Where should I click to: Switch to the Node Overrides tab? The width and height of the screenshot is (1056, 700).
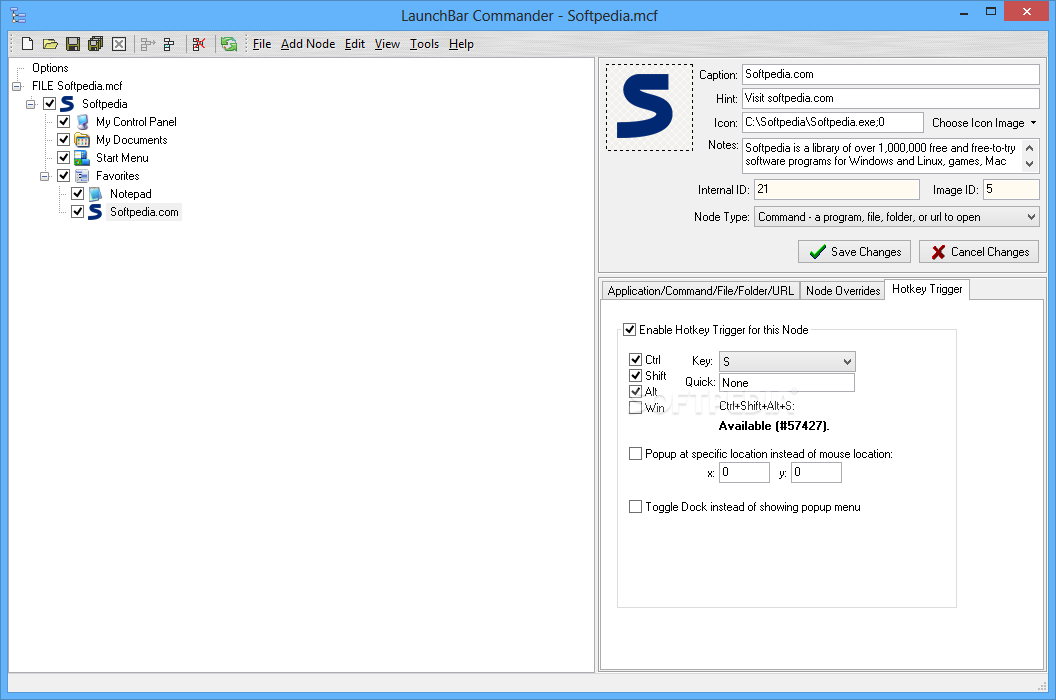[x=843, y=290]
